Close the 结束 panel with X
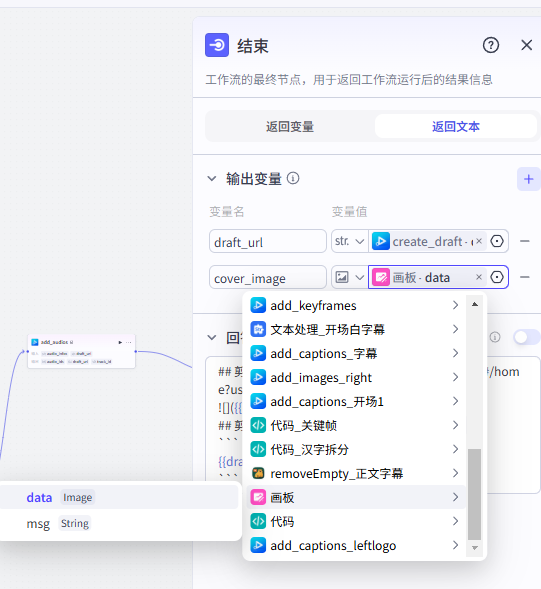The image size is (541, 589). (x=527, y=45)
